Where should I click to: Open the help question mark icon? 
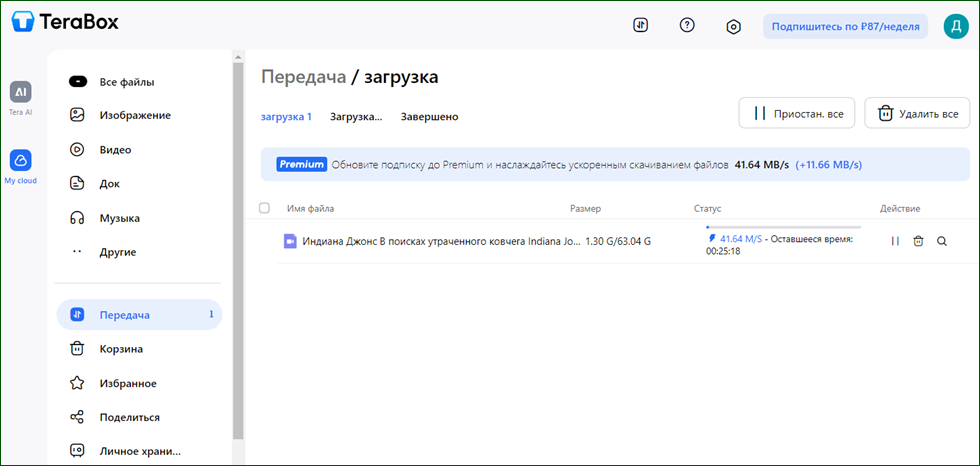click(x=687, y=26)
